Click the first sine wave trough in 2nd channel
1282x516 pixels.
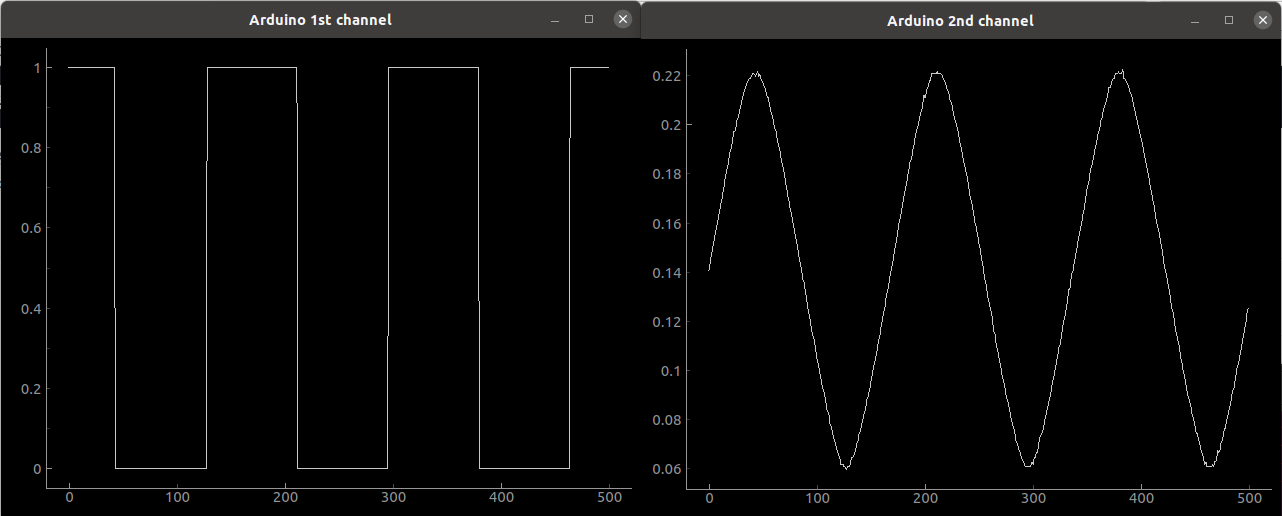tap(845, 466)
